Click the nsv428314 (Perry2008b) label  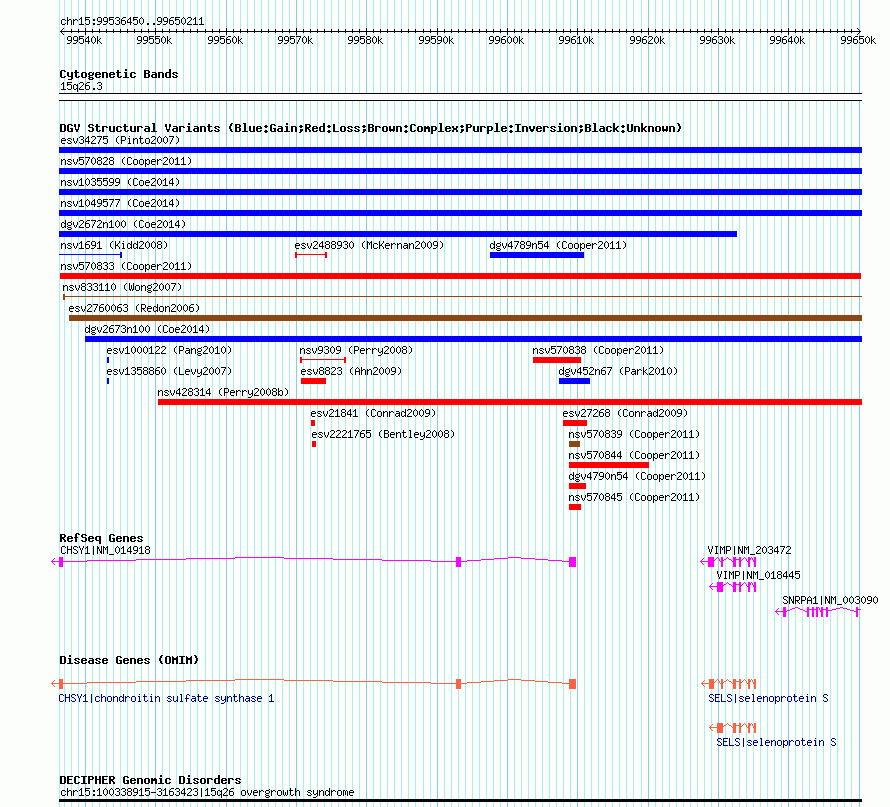pos(223,392)
